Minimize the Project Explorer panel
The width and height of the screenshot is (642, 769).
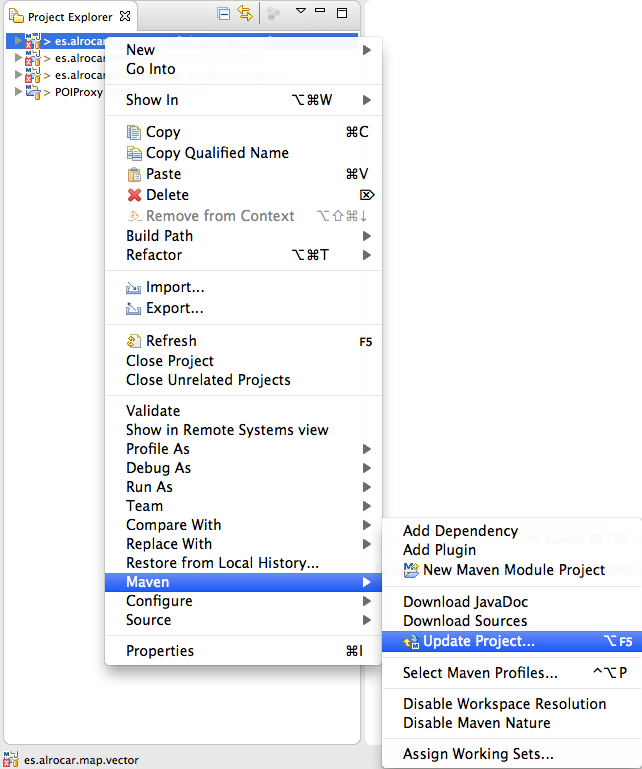coord(320,10)
